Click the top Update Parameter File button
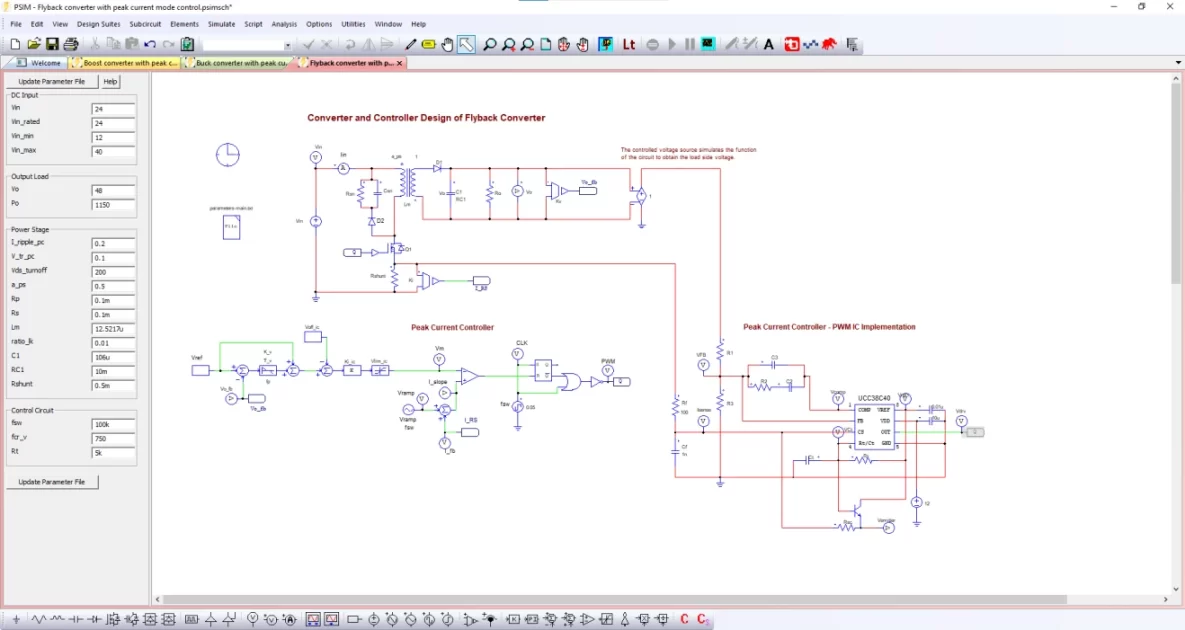This screenshot has width=1185, height=630. coord(52,81)
